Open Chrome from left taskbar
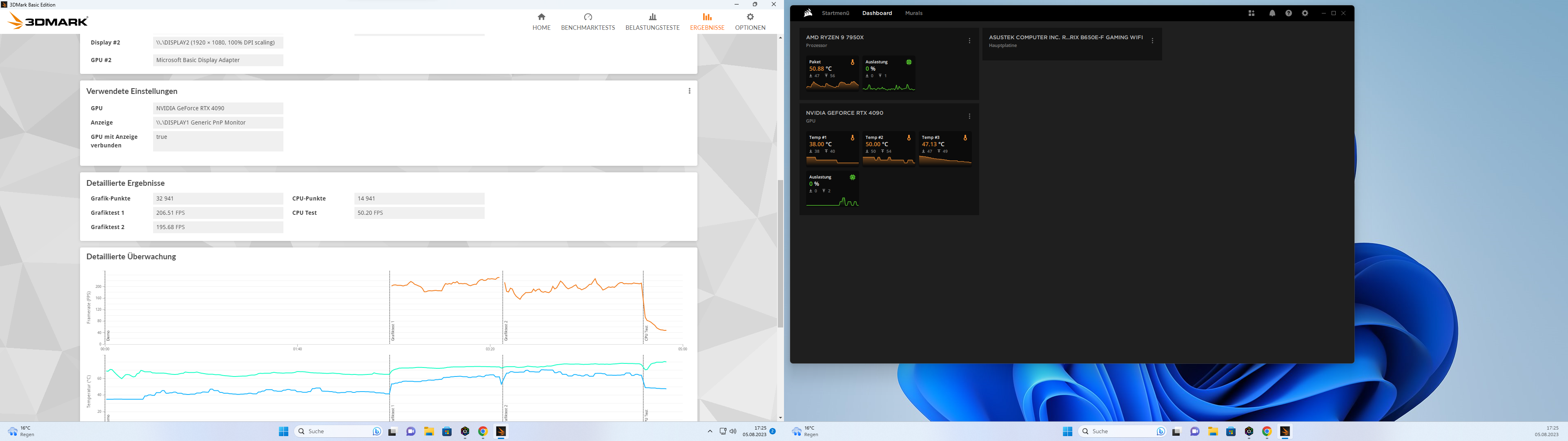This screenshot has height=441, width=1568. point(483,431)
